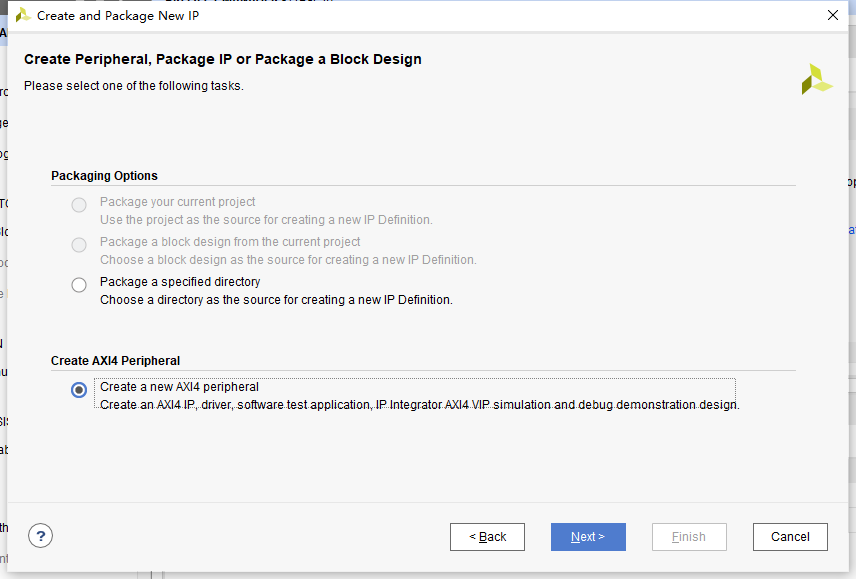The height and width of the screenshot is (579, 856).
Task: Click the "Package your current project" label text
Action: pos(177,202)
